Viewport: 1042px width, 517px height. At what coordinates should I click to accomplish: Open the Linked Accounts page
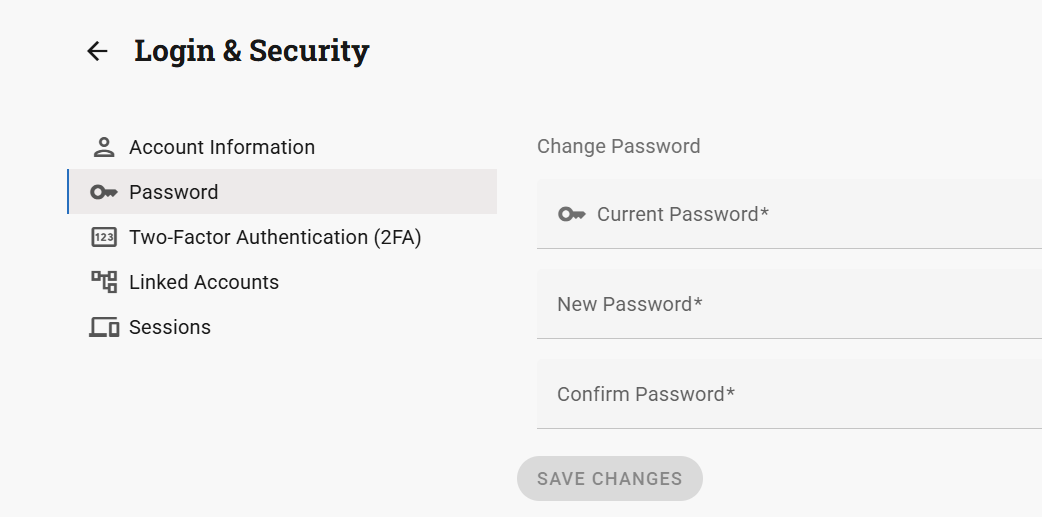coord(204,282)
